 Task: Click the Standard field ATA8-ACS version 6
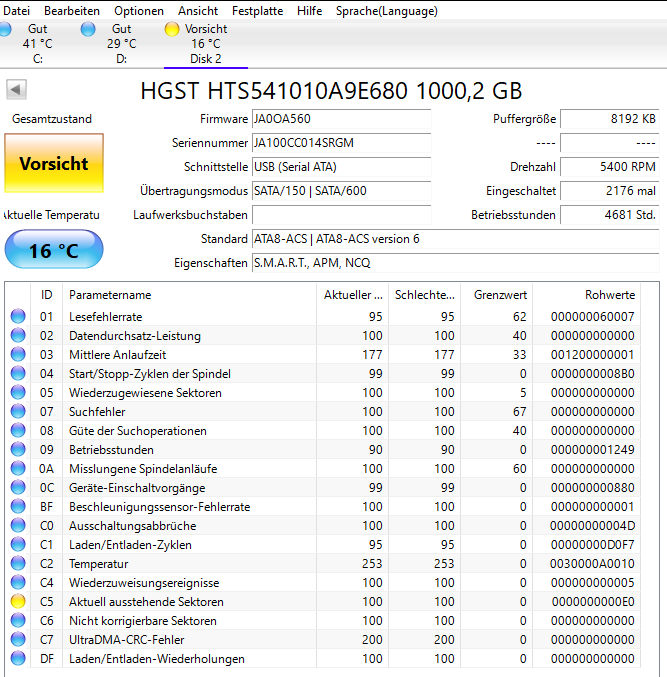click(x=455, y=239)
